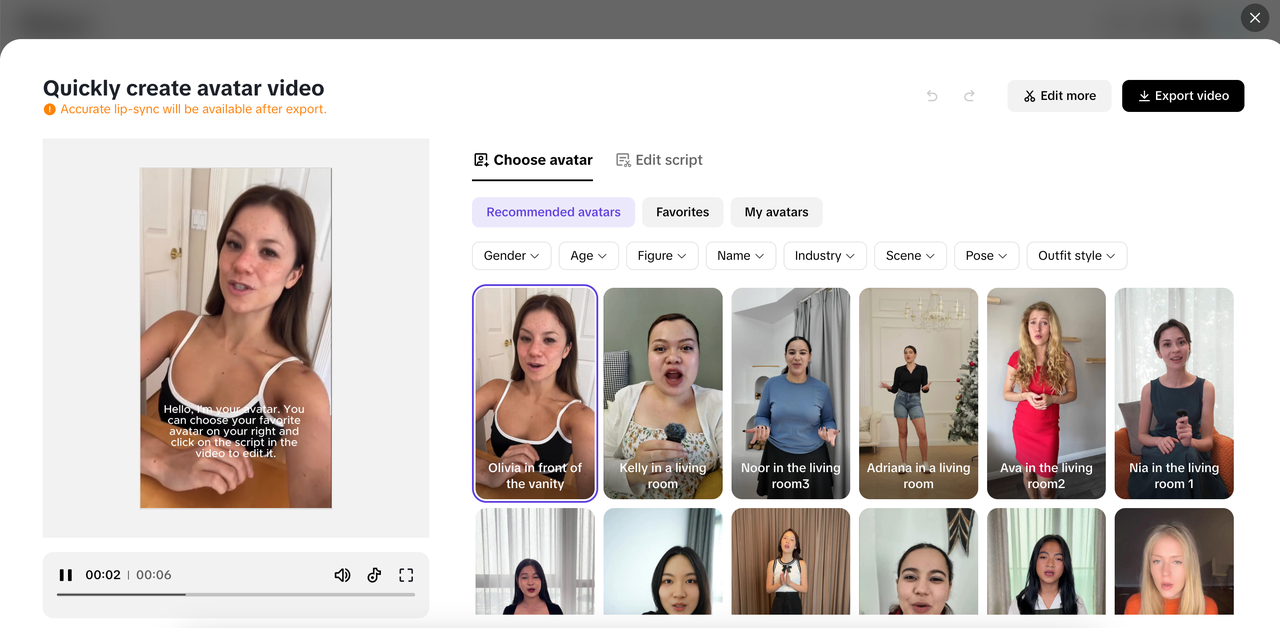Click the script caption in video preview
Screen dimensions: 1280x628
click(235, 431)
